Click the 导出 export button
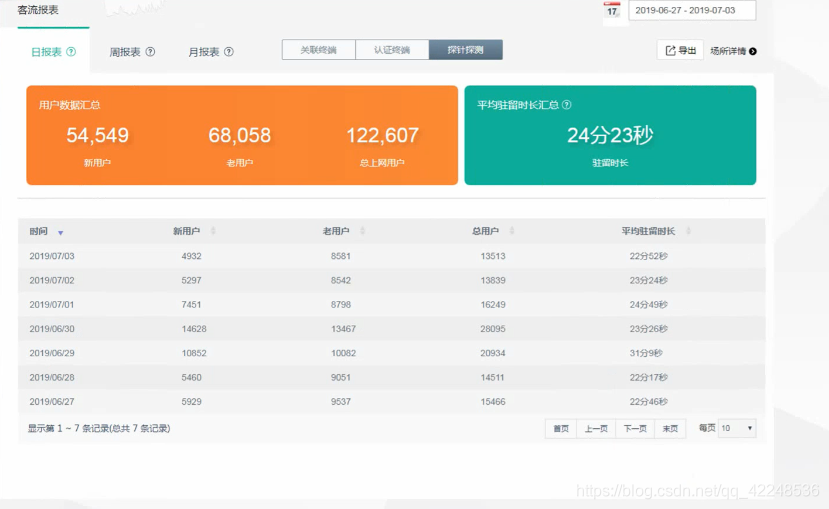Screen dimensions: 829x509 [x=680, y=50]
